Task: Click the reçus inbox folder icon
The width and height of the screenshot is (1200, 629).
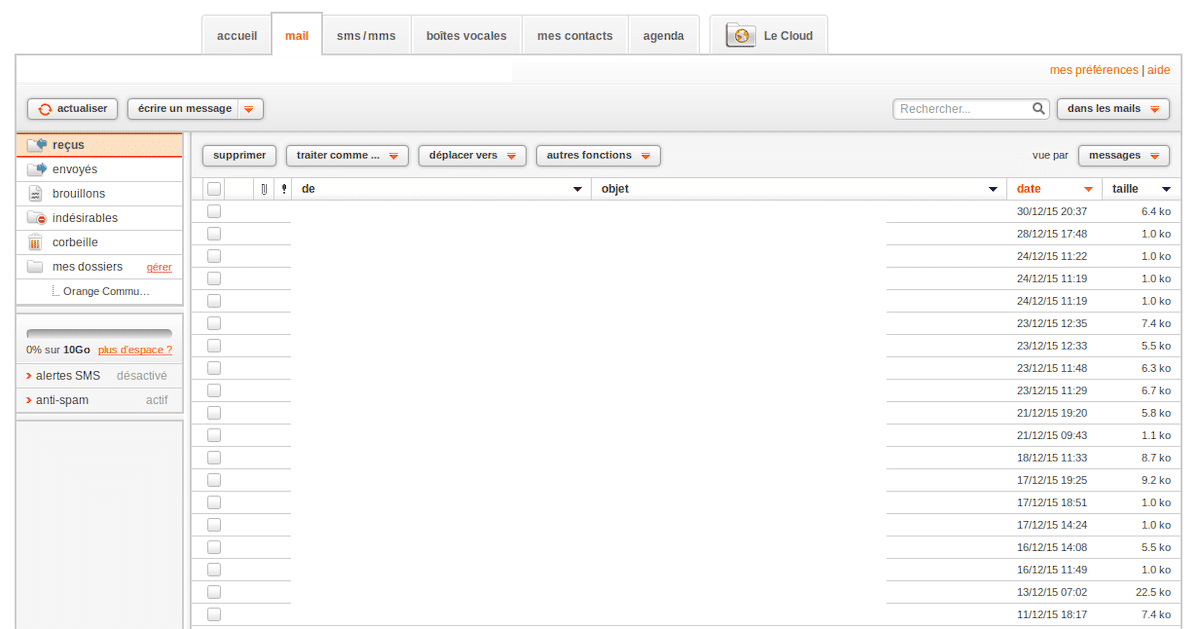Action: coord(37,145)
